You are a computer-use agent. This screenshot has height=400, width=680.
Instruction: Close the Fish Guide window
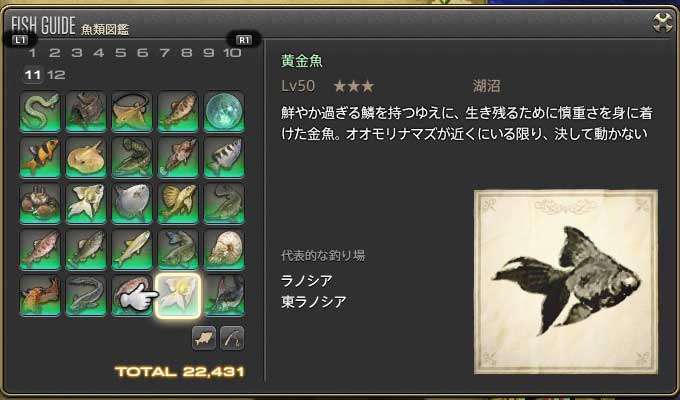[663, 22]
